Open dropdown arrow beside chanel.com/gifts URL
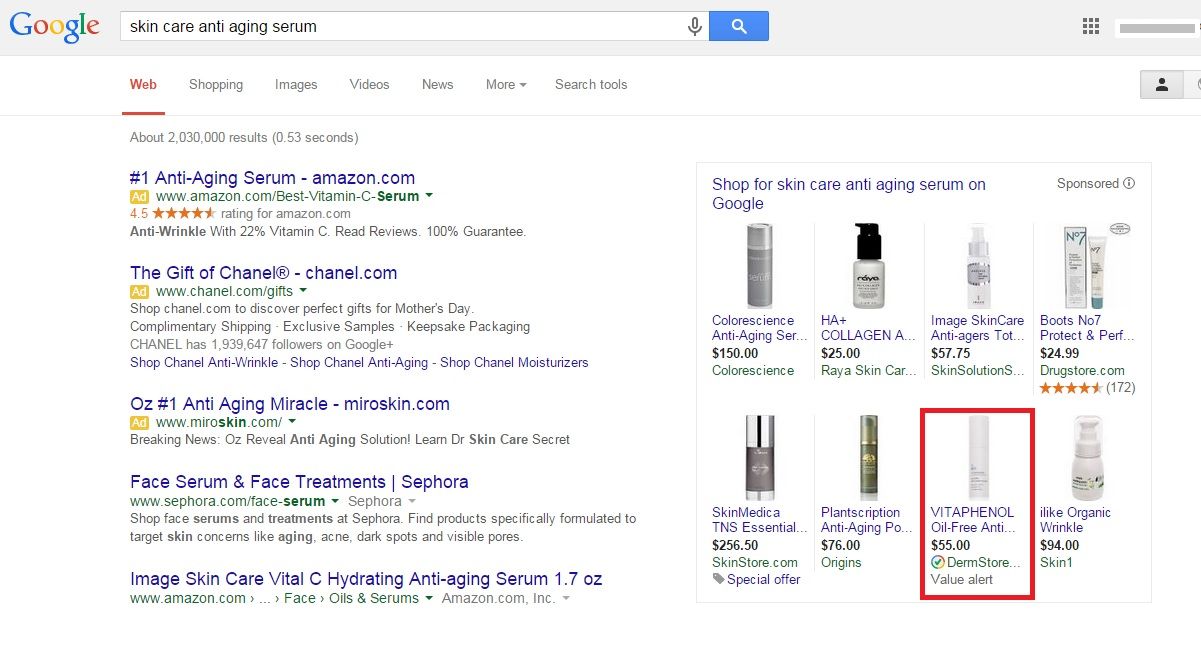 [x=304, y=291]
